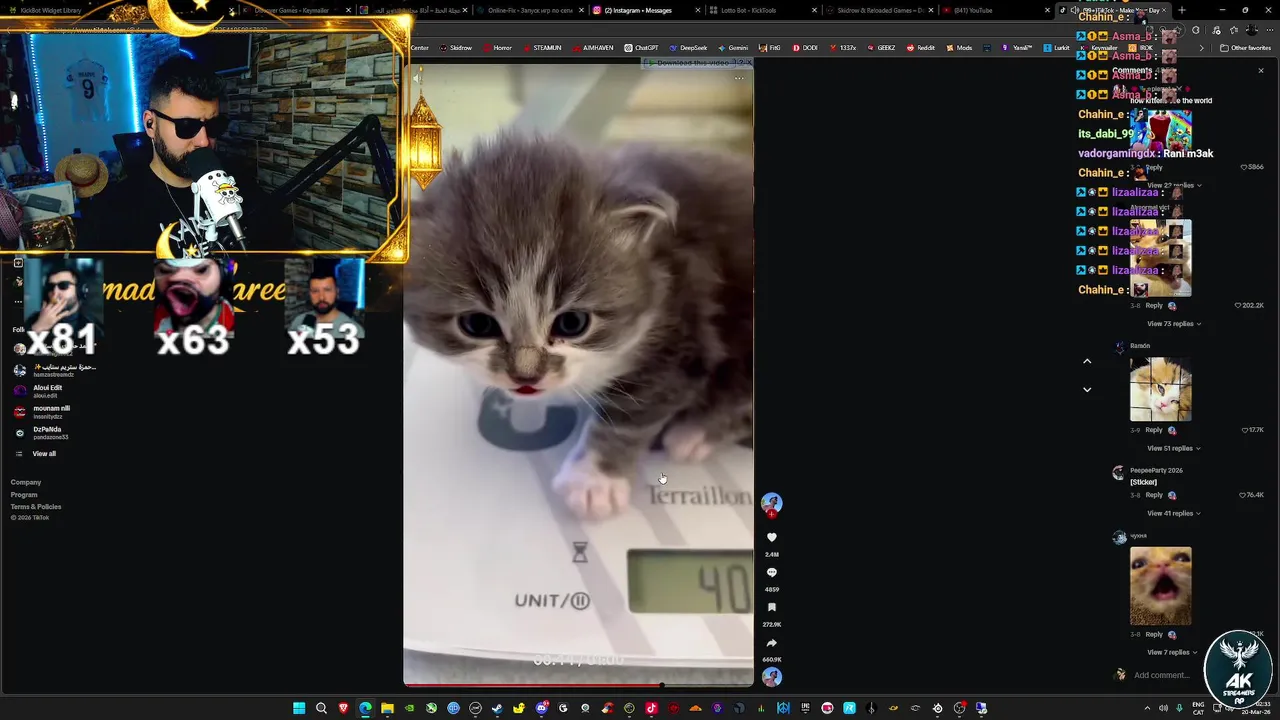This screenshot has width=1280, height=720.
Task: Launch Brave from taskbar
Action: coord(343,708)
